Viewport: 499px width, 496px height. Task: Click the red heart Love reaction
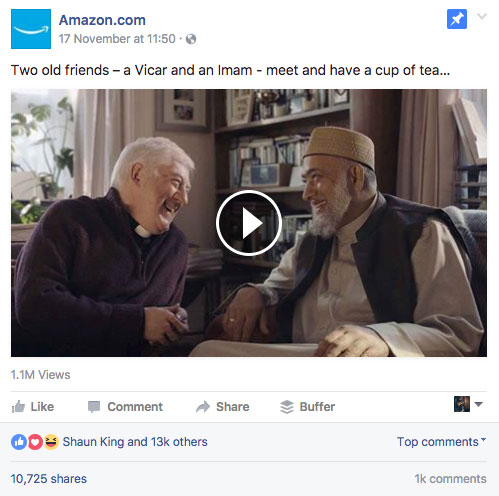tap(35, 442)
